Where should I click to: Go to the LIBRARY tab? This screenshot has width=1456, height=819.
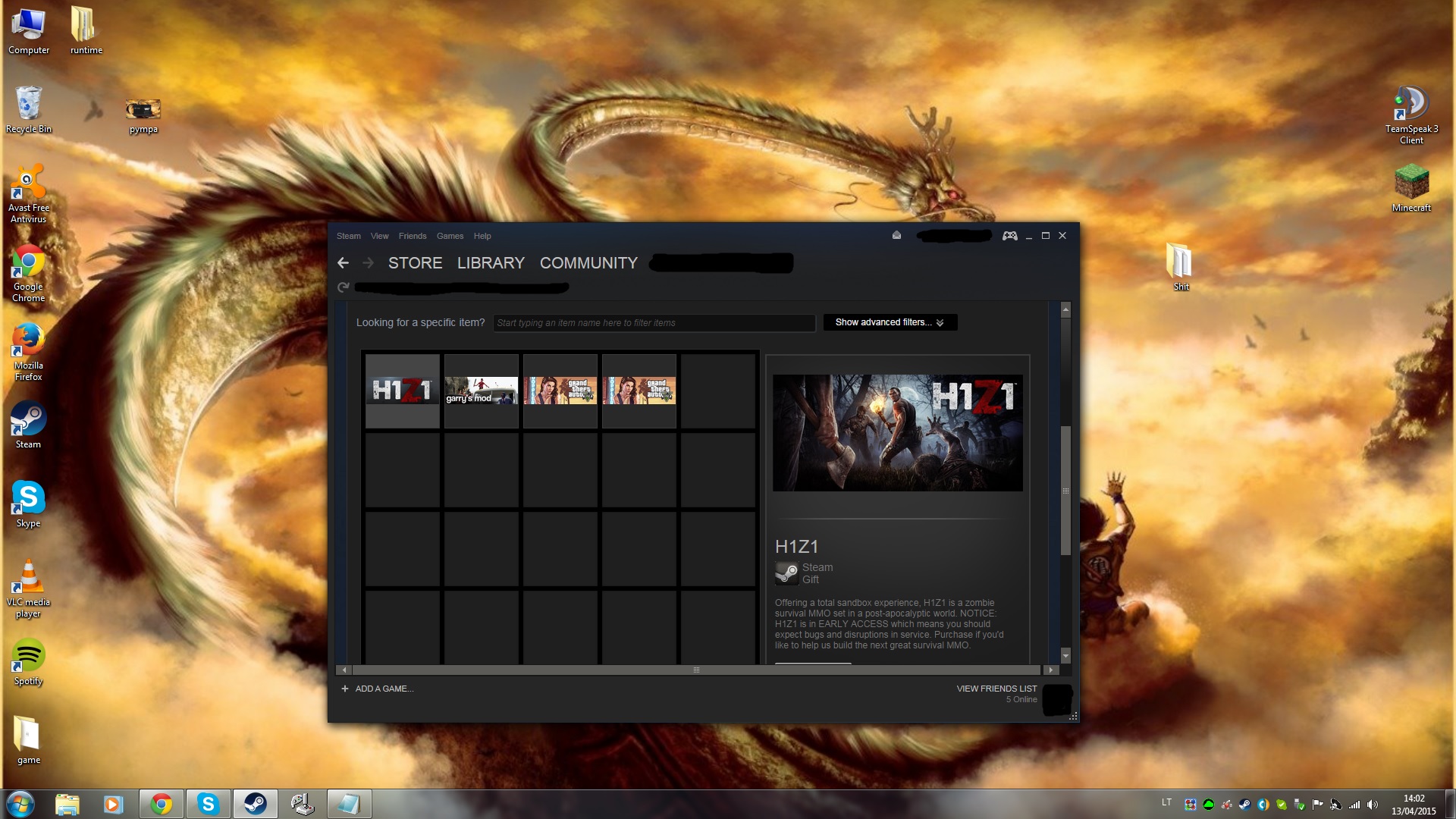click(x=491, y=263)
